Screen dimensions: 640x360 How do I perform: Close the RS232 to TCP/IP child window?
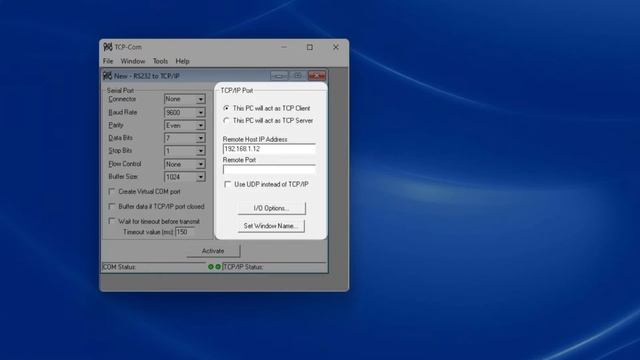point(316,76)
